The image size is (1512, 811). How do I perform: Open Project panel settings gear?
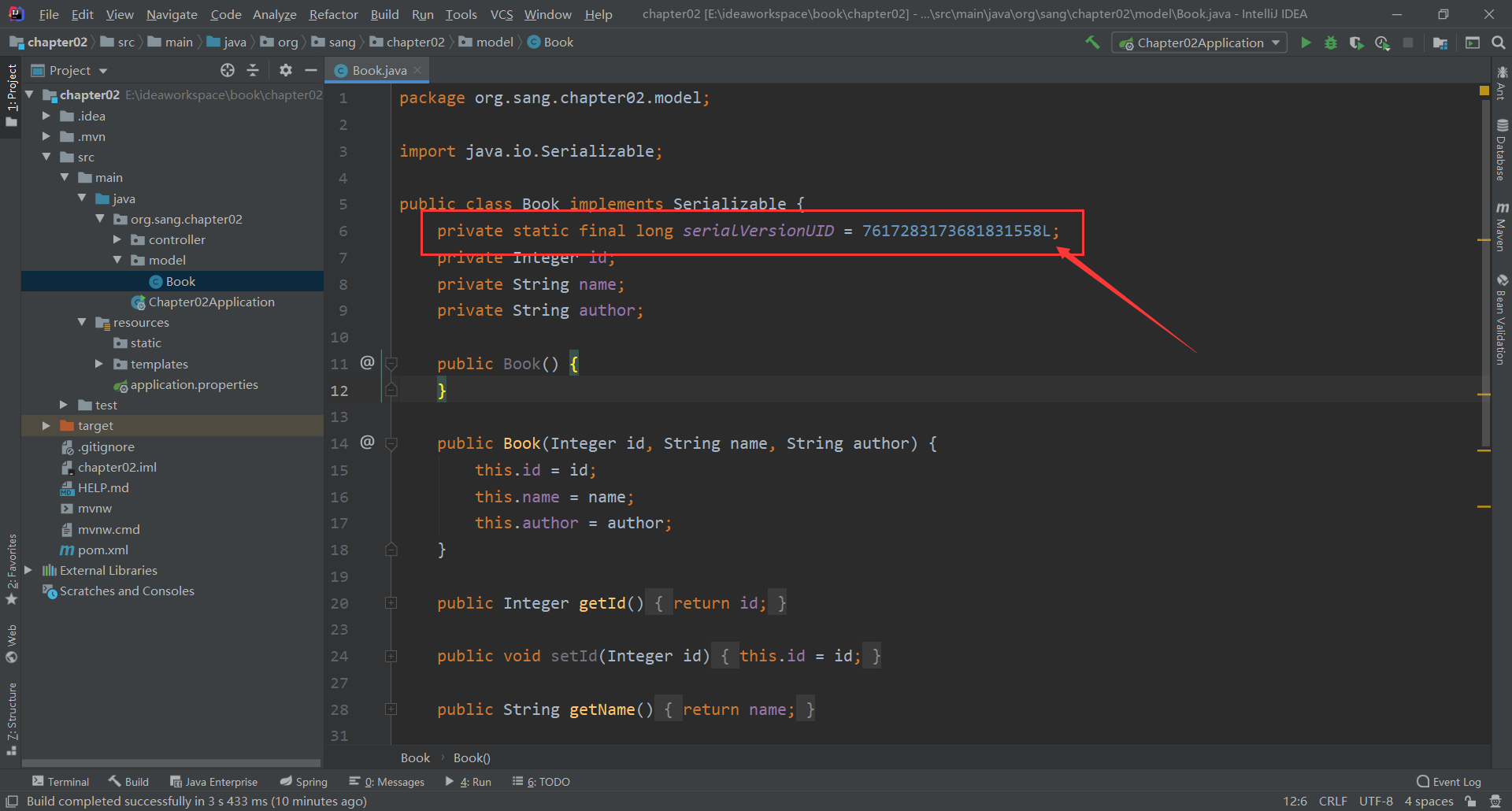[x=286, y=70]
